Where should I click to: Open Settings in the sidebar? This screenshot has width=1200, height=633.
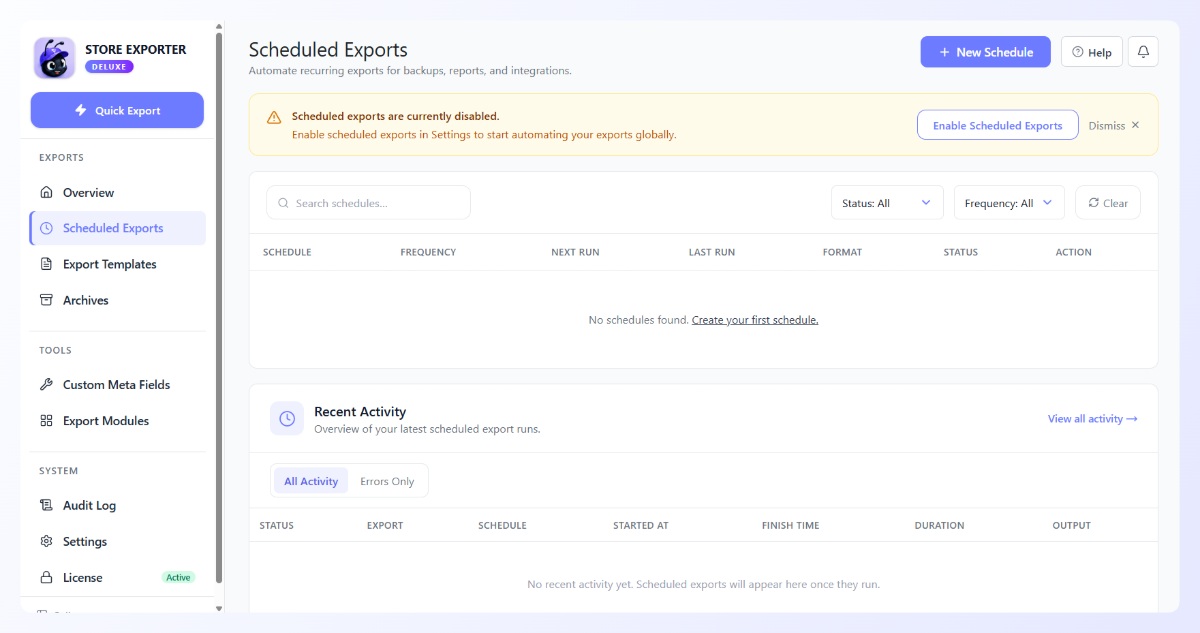(117, 541)
